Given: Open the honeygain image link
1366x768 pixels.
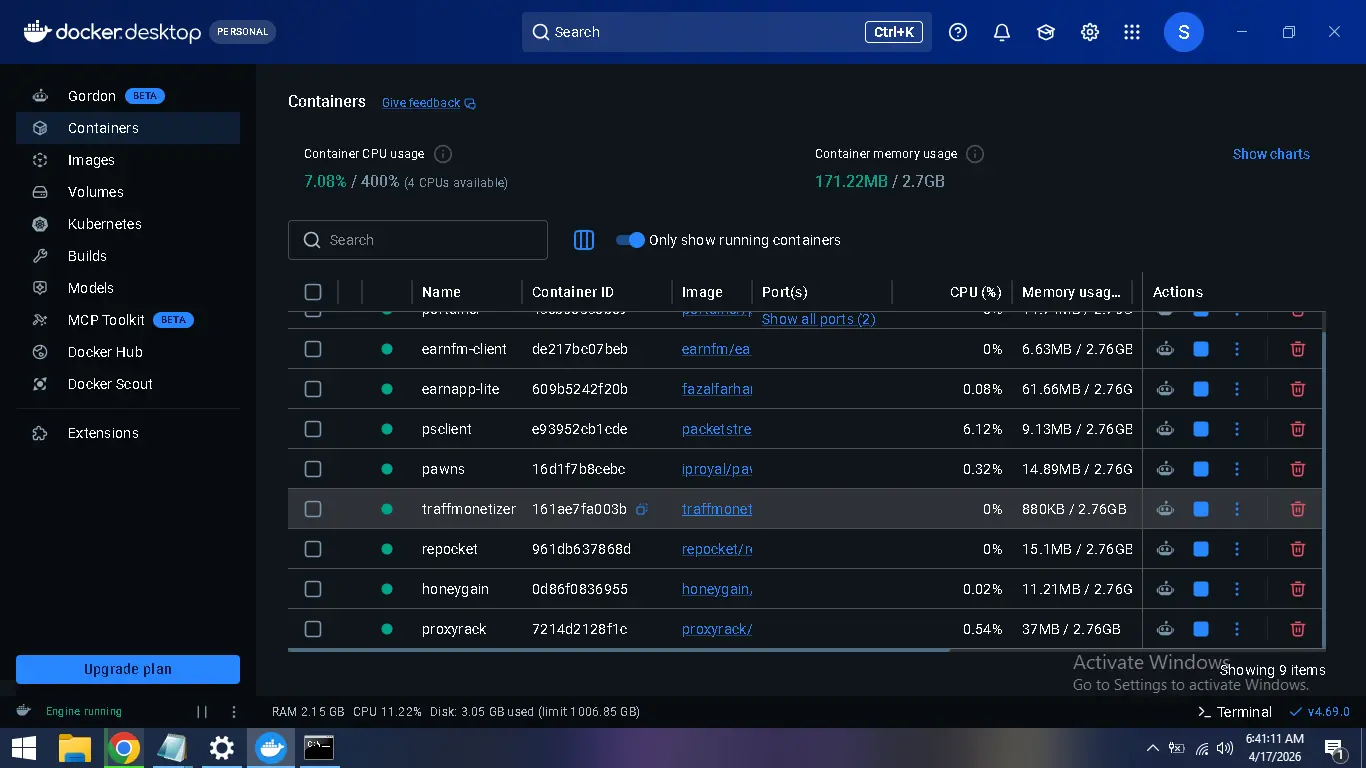Looking at the screenshot, I should point(717,589).
